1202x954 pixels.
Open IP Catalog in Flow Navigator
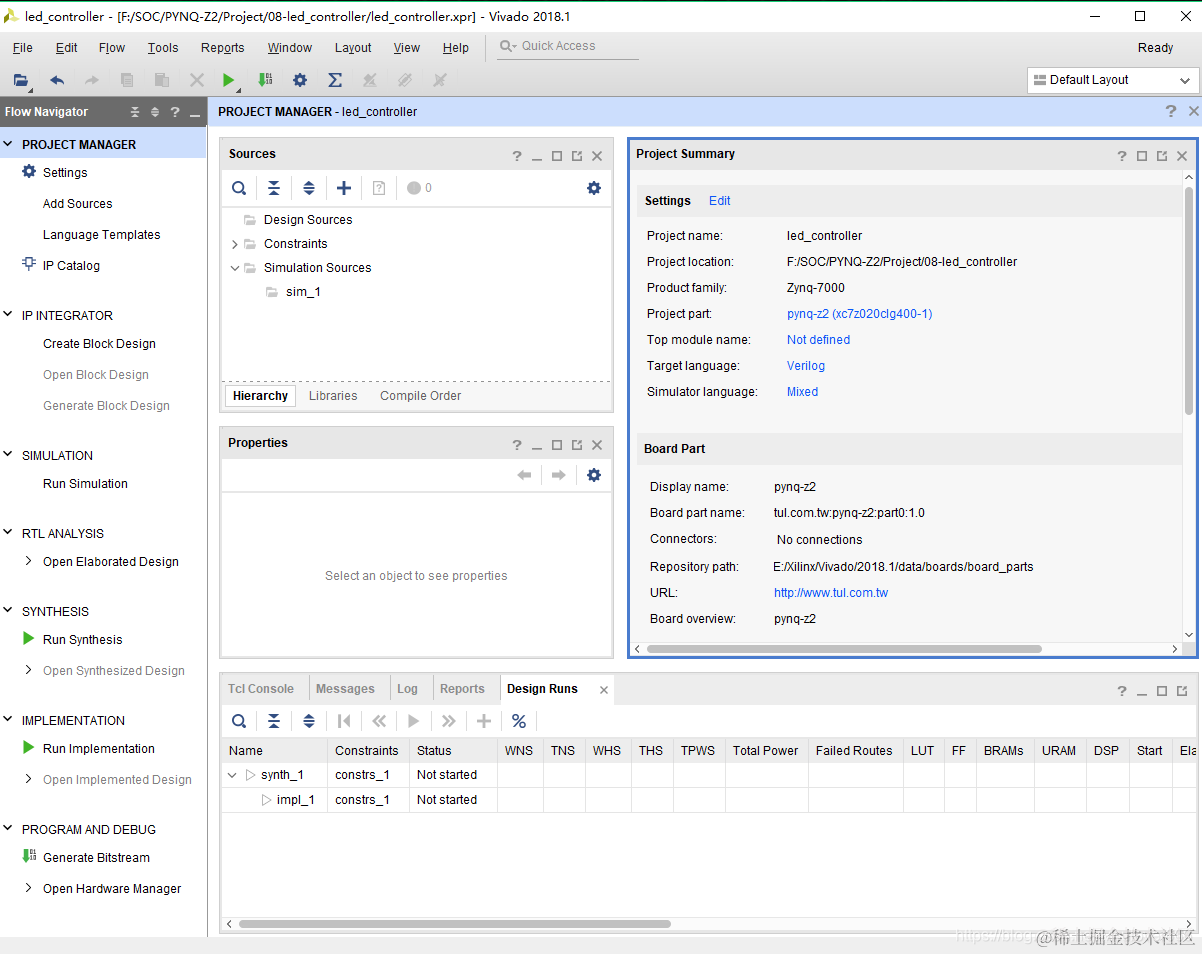(71, 266)
